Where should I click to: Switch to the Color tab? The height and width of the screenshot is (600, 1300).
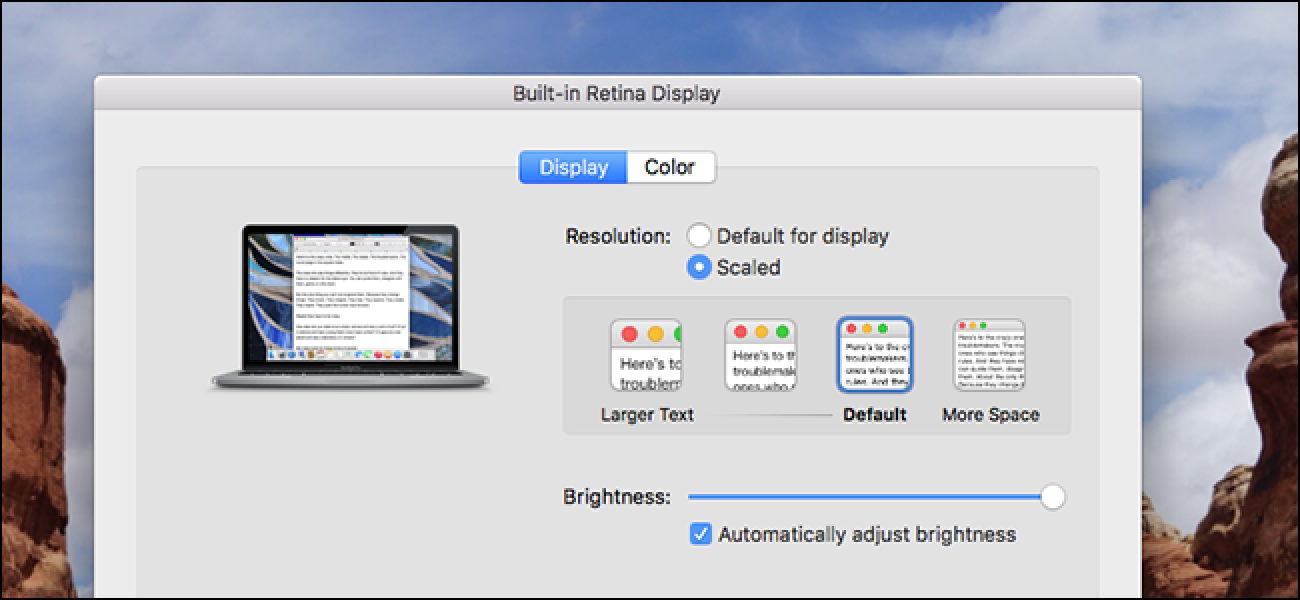pos(671,167)
